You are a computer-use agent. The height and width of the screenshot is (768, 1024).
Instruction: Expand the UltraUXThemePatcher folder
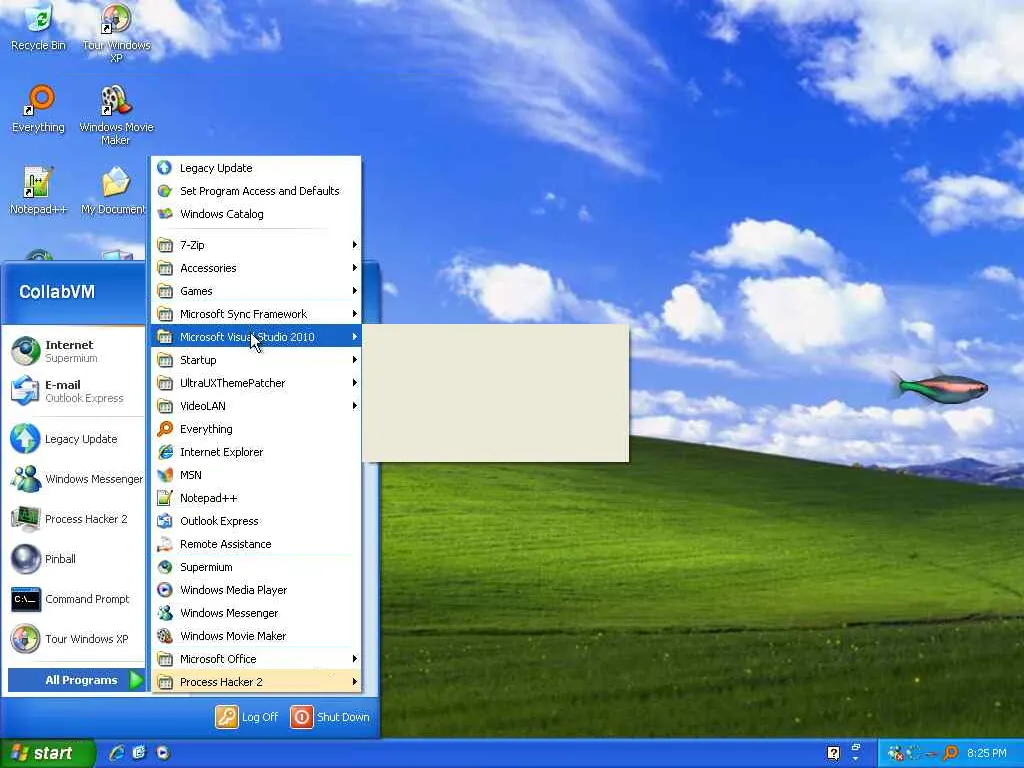click(x=256, y=383)
